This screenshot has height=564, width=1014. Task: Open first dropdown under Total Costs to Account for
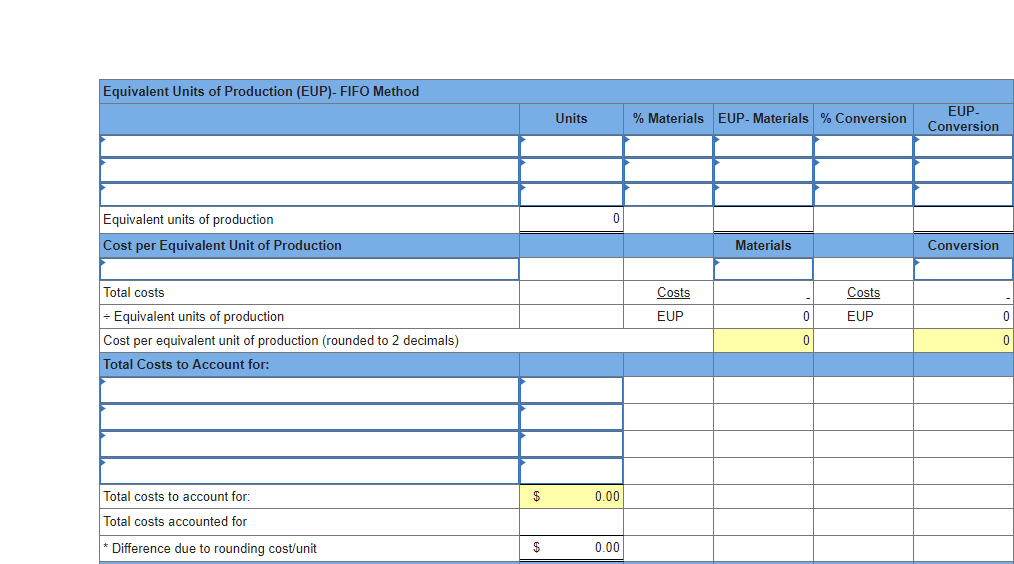(x=309, y=390)
